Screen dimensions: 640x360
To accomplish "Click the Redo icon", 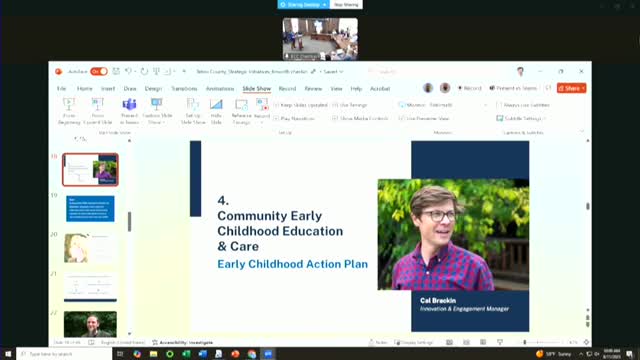I will click(x=144, y=71).
